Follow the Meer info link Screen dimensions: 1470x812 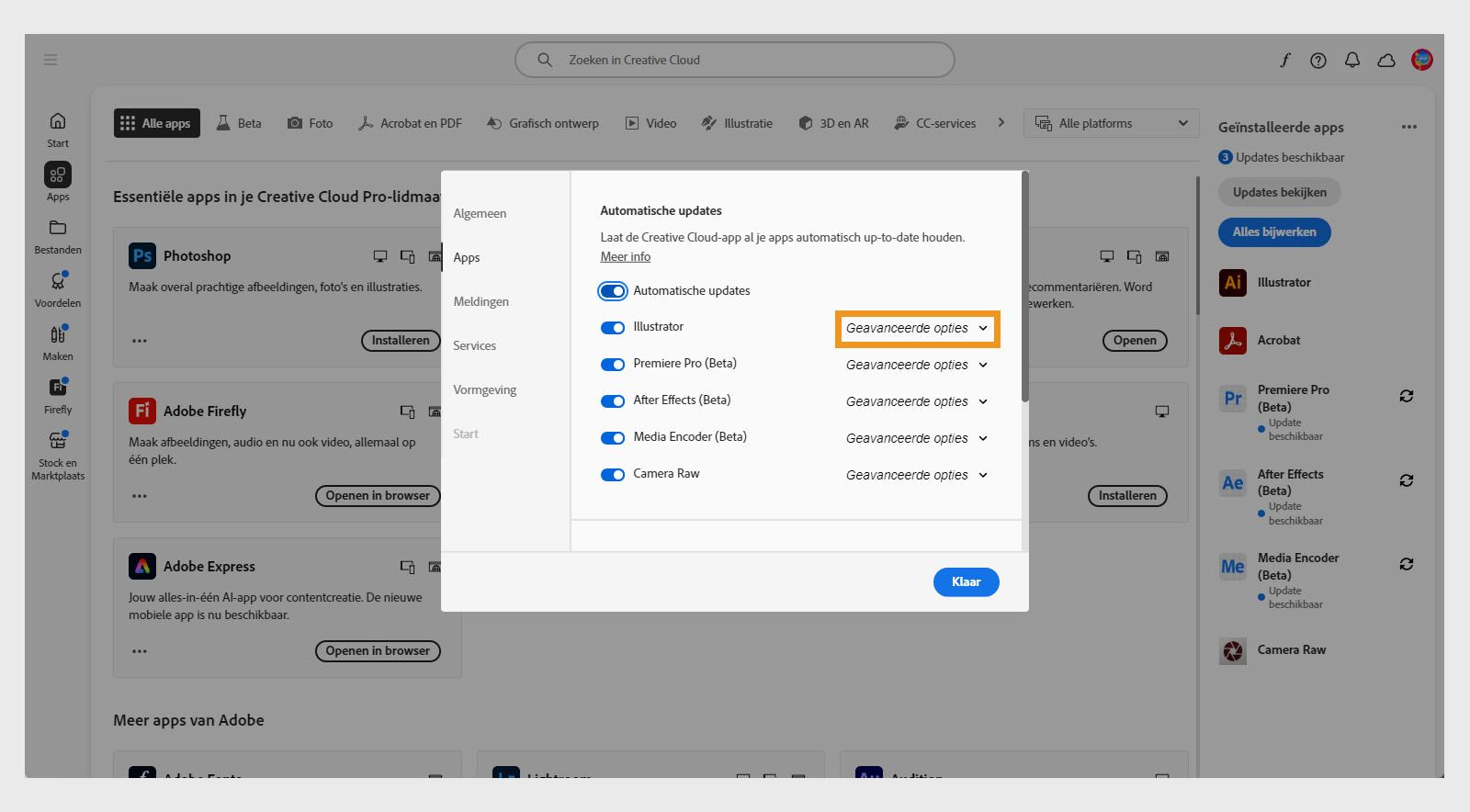626,256
